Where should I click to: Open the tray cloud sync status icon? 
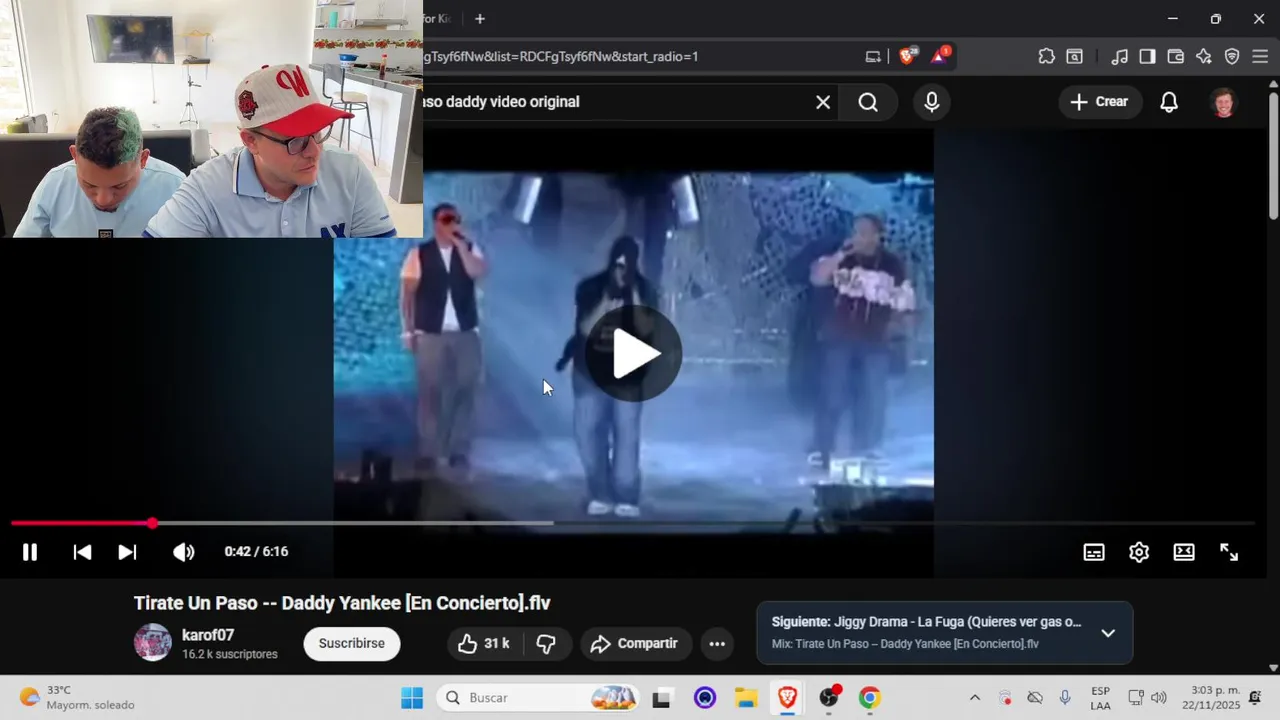coord(1035,698)
